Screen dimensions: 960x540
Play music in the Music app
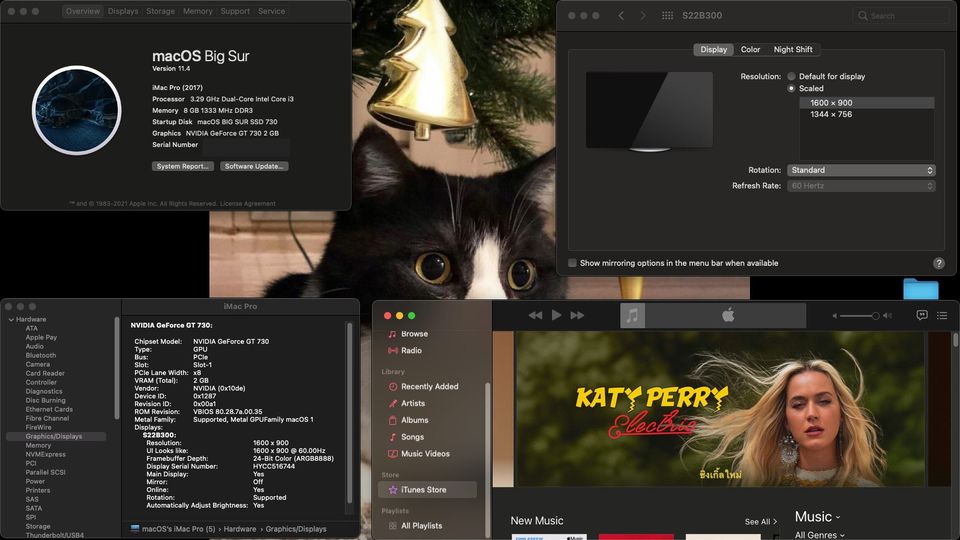coord(556,315)
